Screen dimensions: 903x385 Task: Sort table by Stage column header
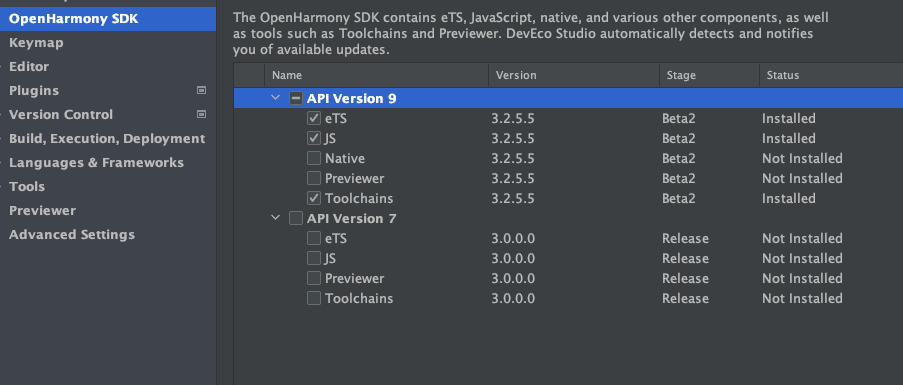(x=710, y=75)
